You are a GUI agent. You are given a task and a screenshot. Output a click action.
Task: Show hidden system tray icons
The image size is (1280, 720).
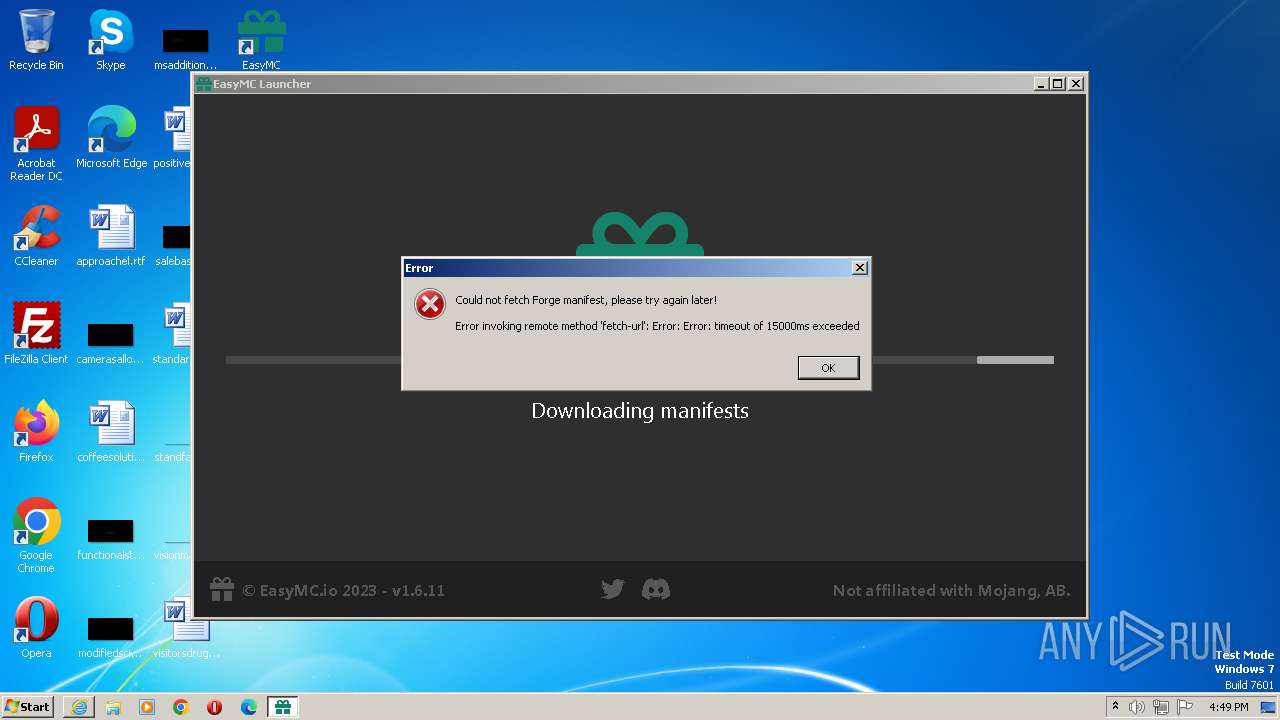tap(1115, 707)
